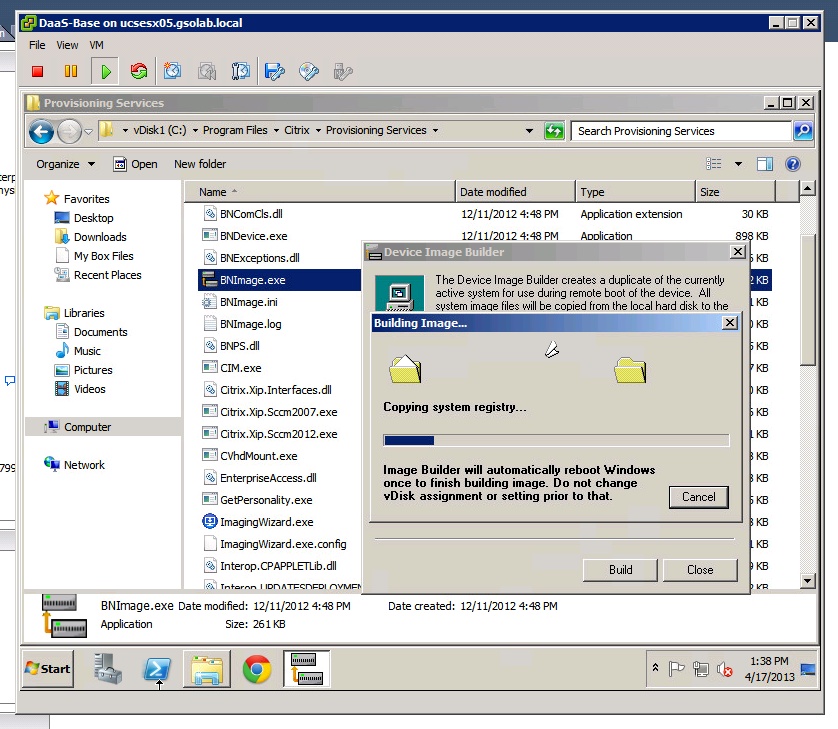
Task: Select Network in navigation pane
Action: (x=84, y=465)
